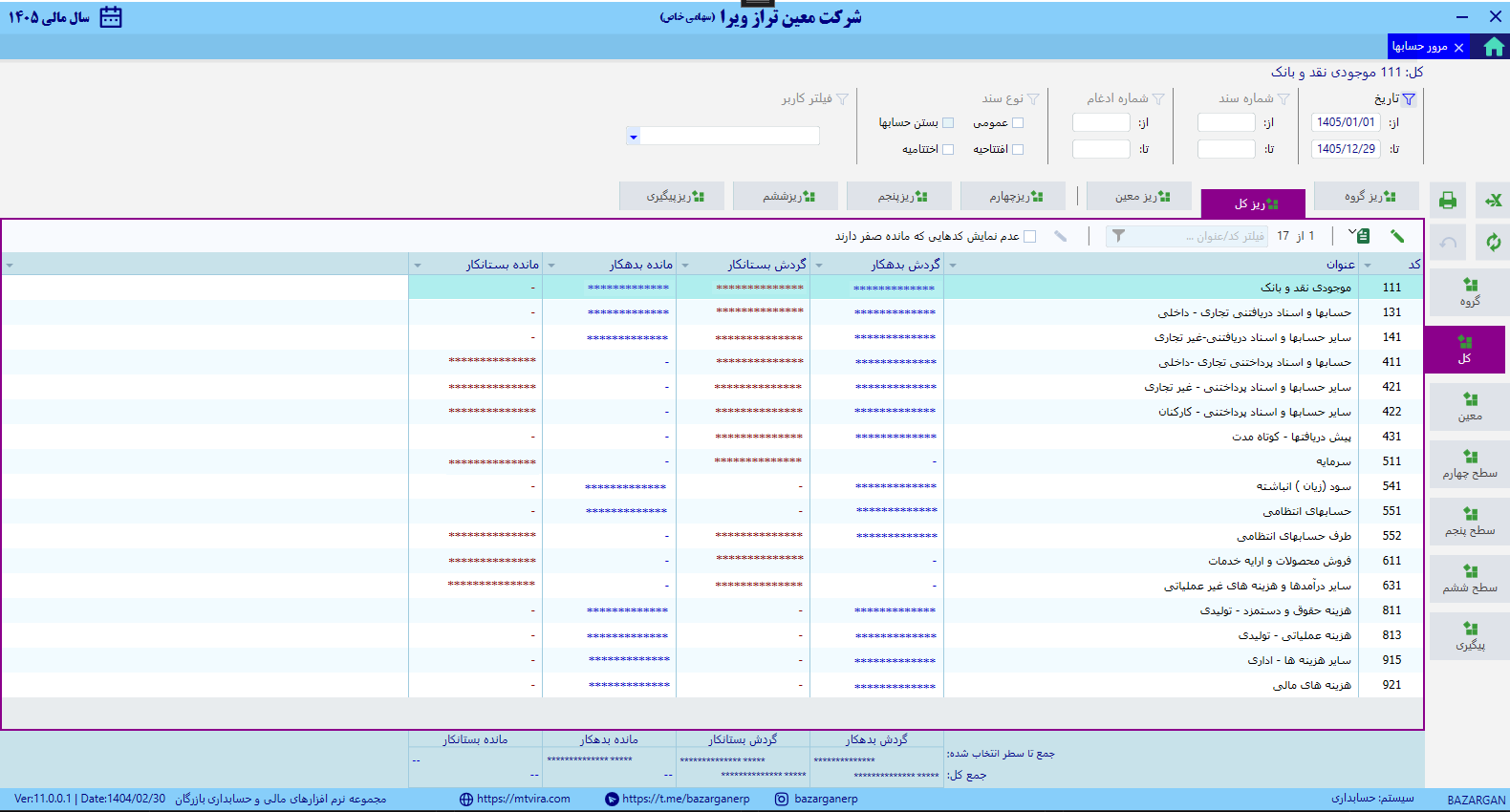
Task: Check the عمومی document type box
Action: tap(1018, 122)
